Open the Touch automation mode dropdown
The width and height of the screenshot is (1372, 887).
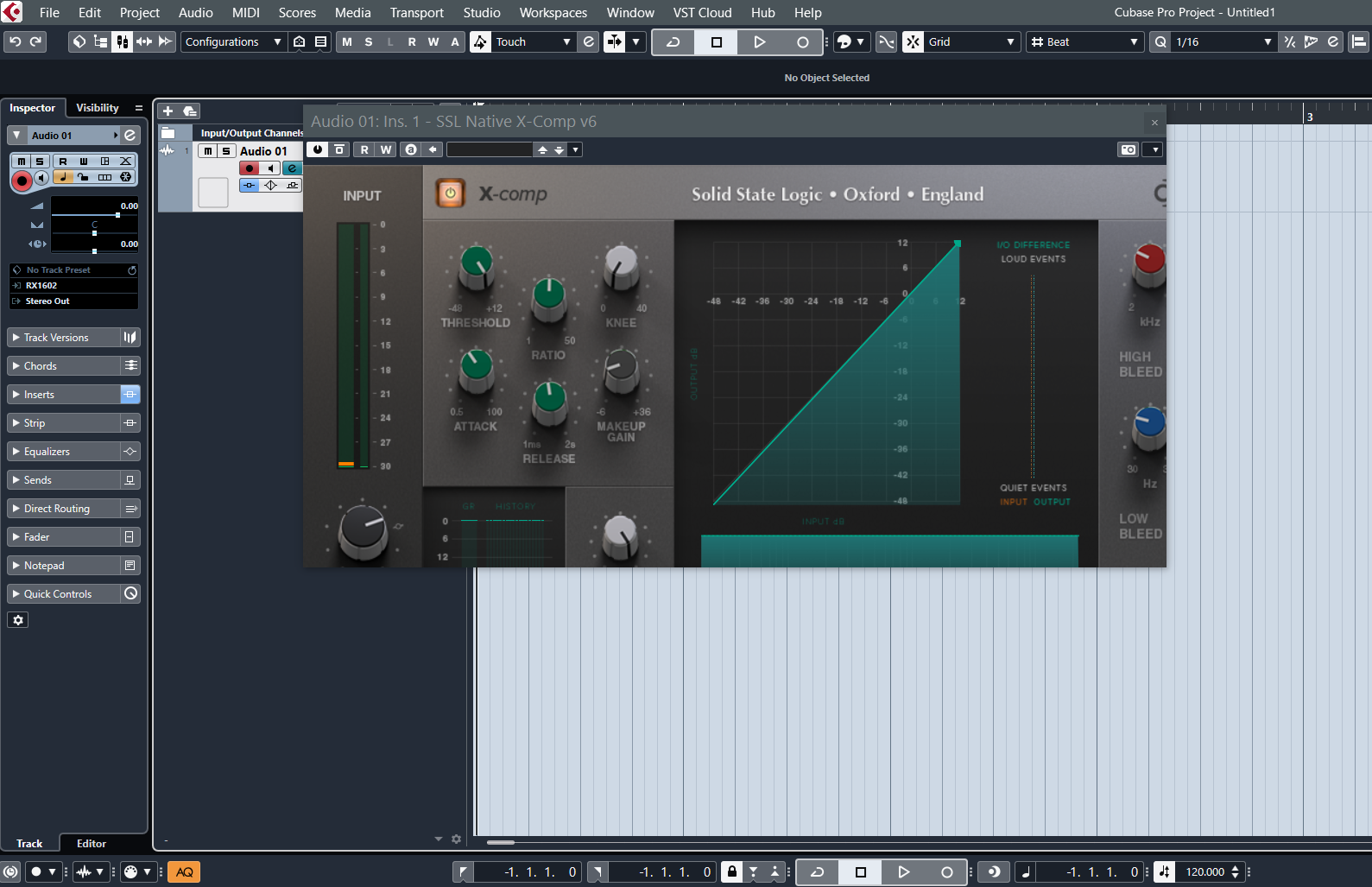[532, 41]
